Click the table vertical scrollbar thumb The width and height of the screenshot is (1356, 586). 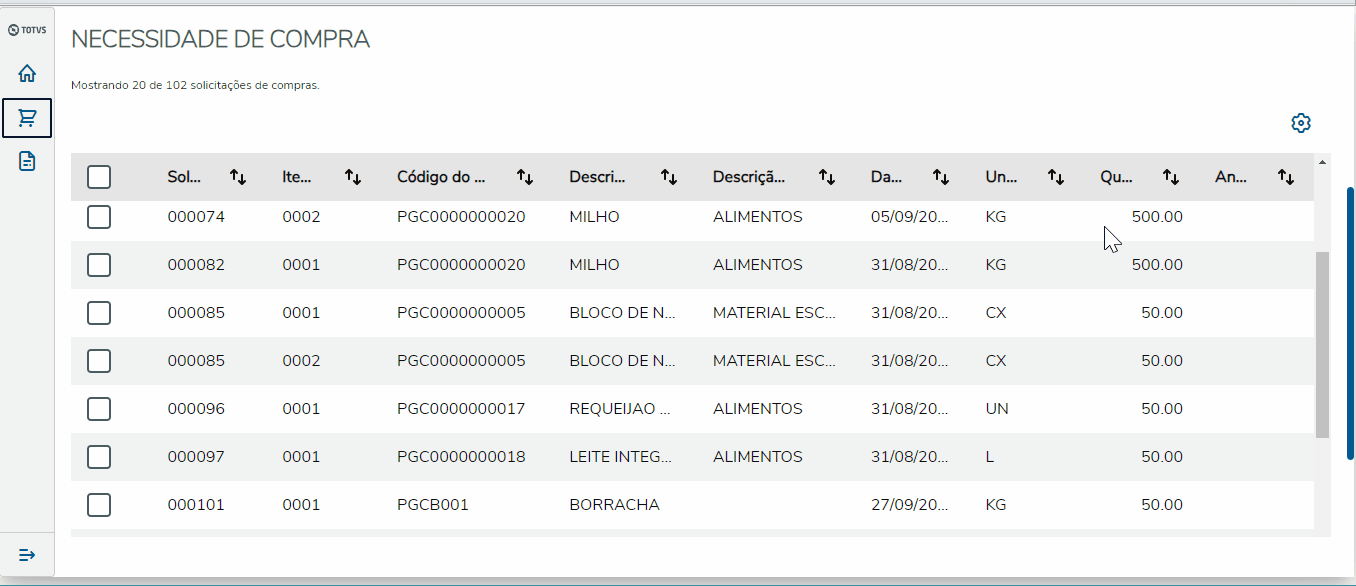[1322, 343]
